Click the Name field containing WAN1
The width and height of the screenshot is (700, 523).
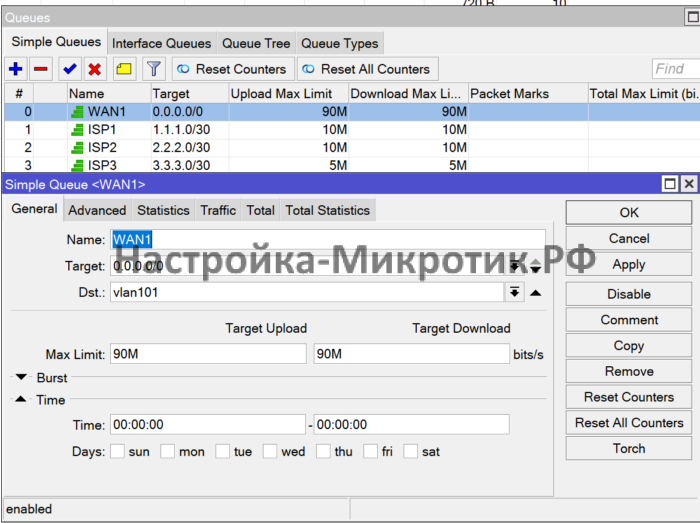point(328,239)
